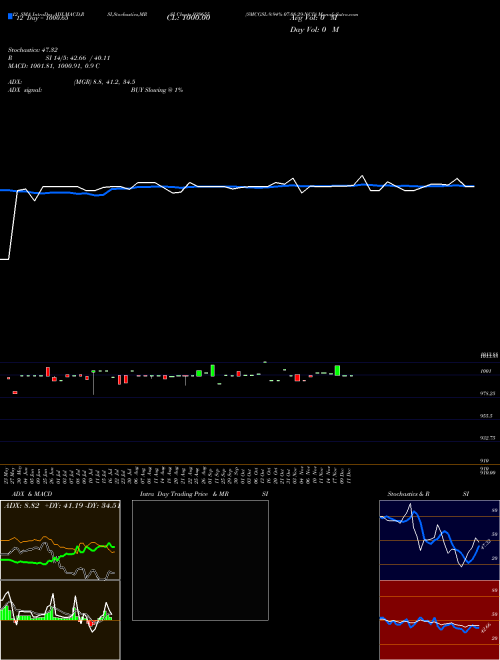Click the tall green candle near 01 Sep
This screenshot has height=660, width=500.
pos(213,370)
